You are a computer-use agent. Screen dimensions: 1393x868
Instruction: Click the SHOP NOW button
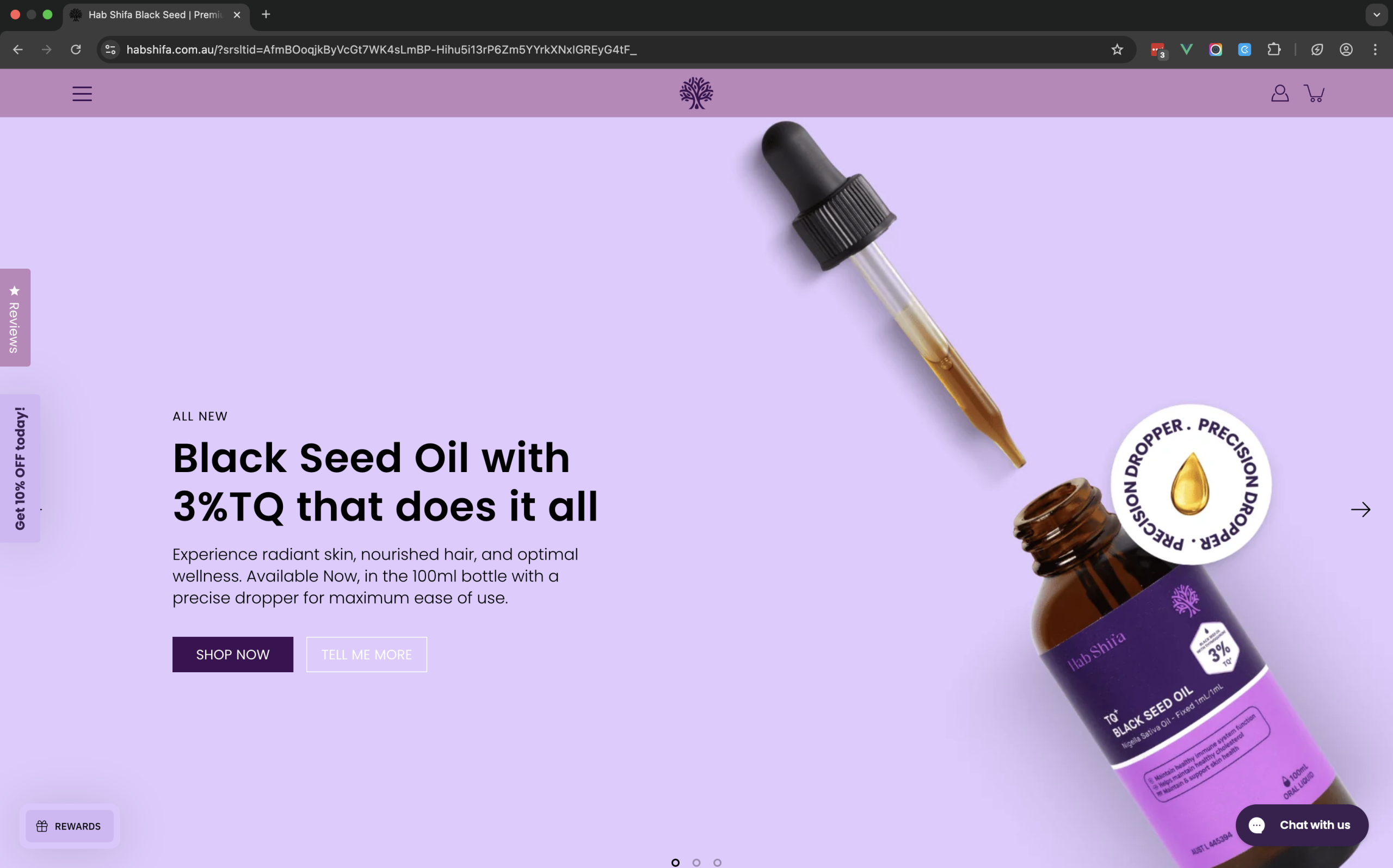pyautogui.click(x=232, y=654)
